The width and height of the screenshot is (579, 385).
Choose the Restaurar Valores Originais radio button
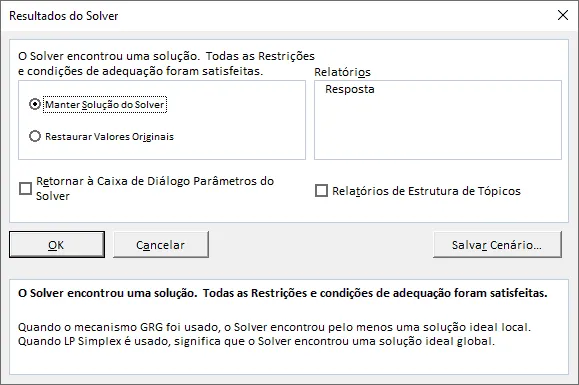[35, 136]
